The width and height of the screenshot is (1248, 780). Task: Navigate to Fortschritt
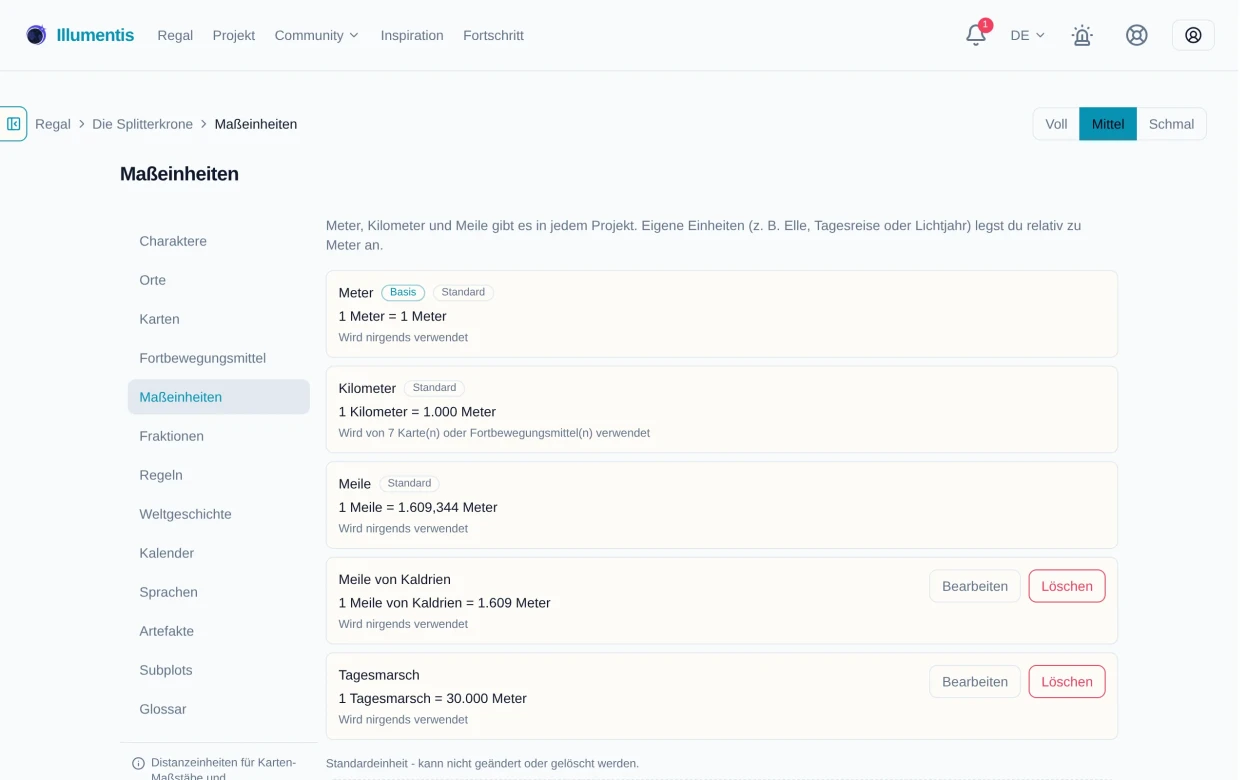click(x=493, y=35)
